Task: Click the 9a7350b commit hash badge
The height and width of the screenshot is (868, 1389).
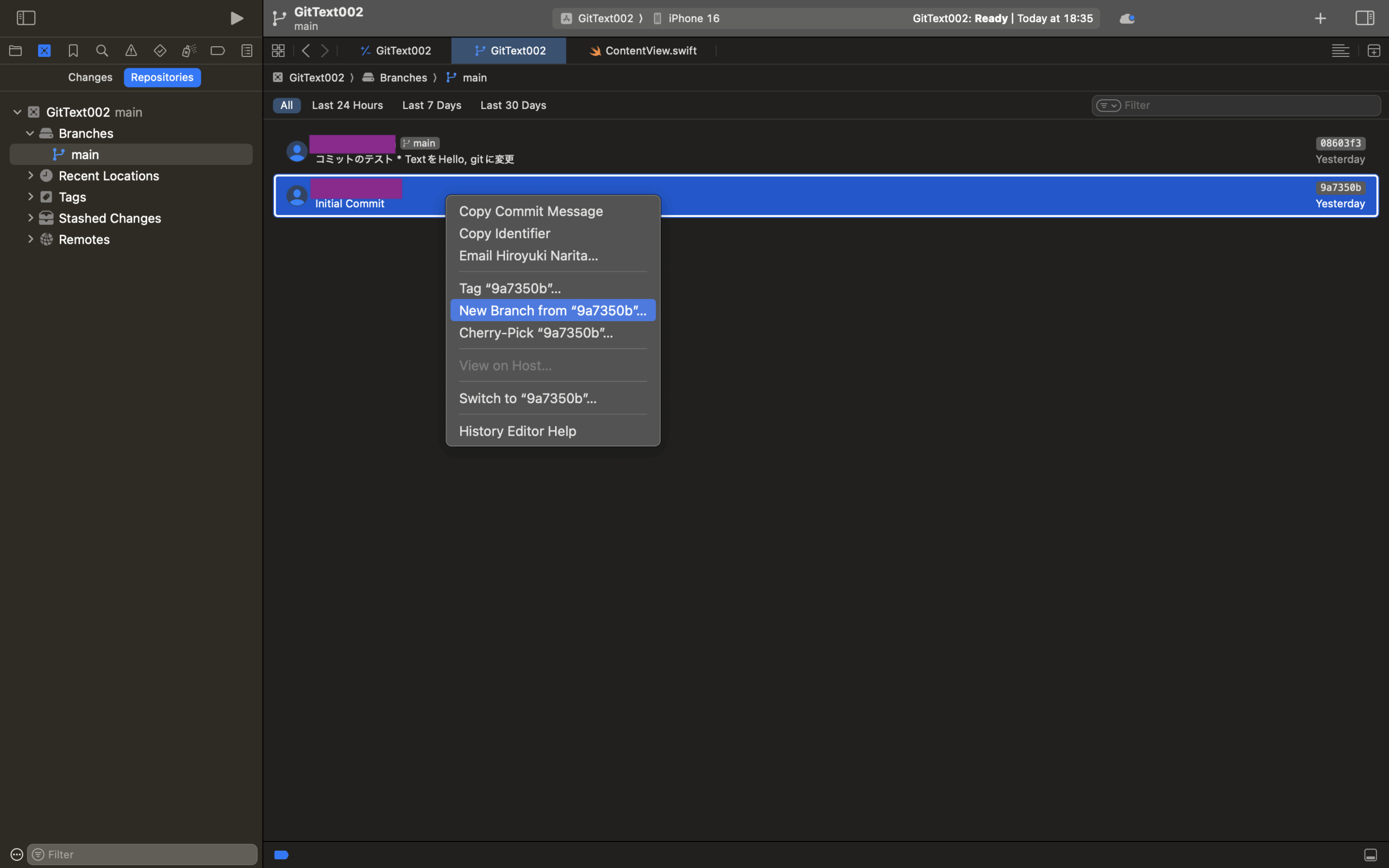Action: (x=1340, y=188)
